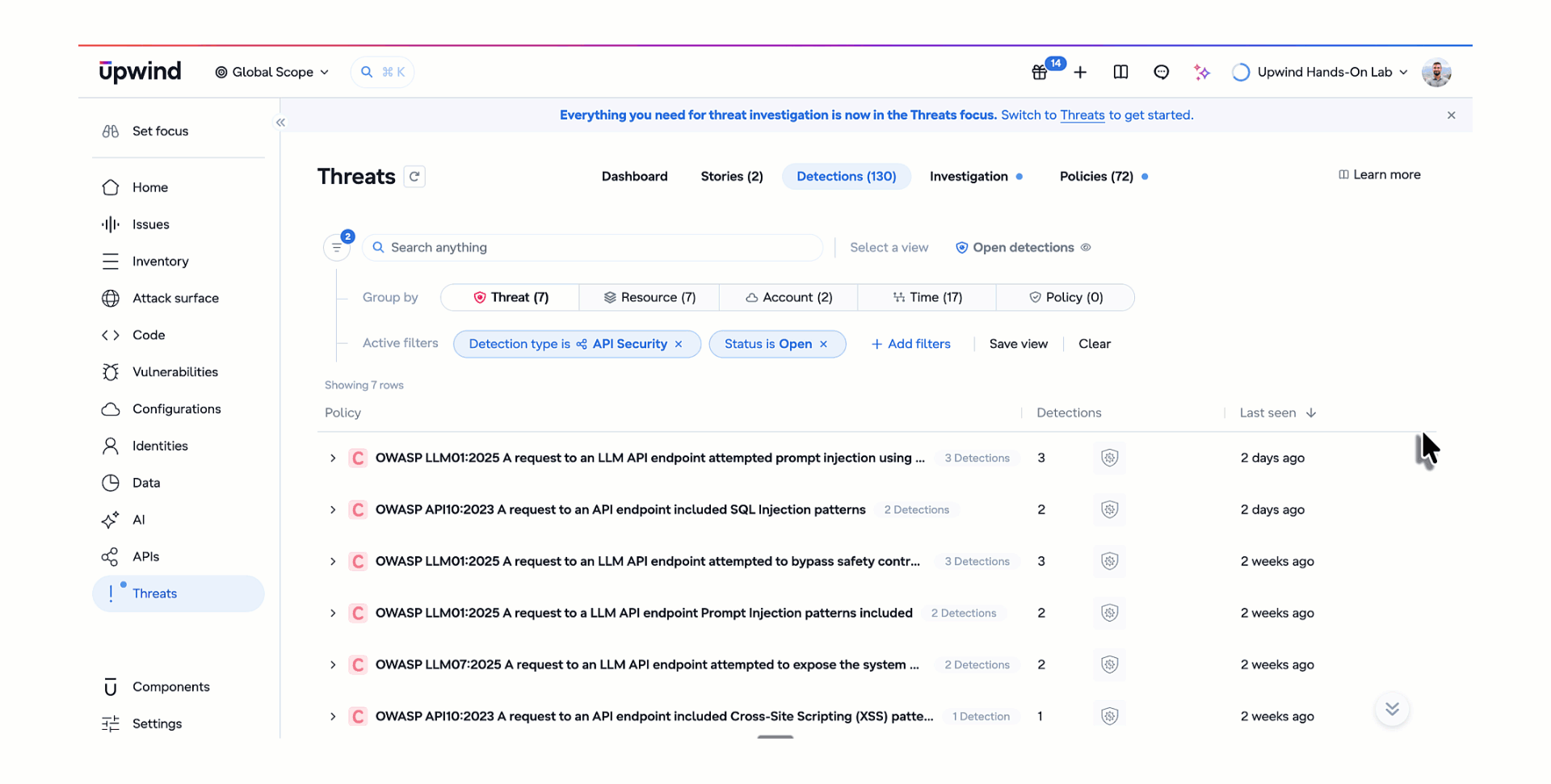1551x784 pixels.
Task: Open Configurations in the sidebar
Action: click(x=178, y=409)
